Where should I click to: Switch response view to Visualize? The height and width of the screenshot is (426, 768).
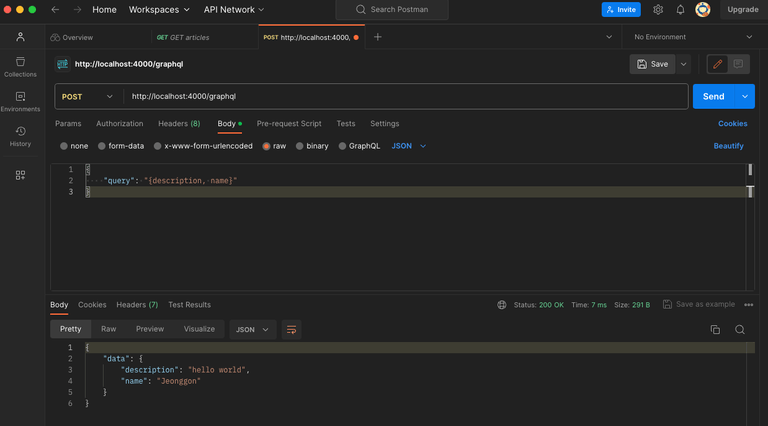point(199,329)
